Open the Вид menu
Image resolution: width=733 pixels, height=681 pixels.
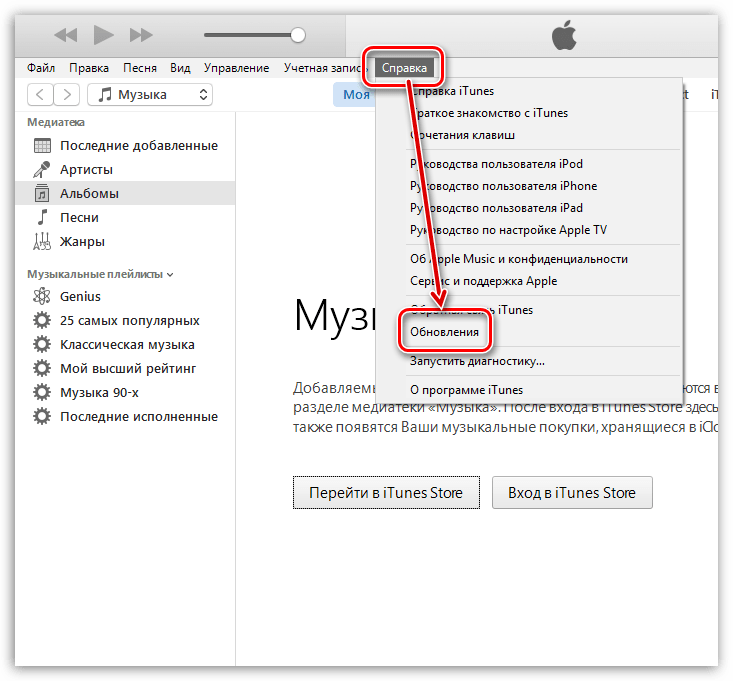pos(180,68)
